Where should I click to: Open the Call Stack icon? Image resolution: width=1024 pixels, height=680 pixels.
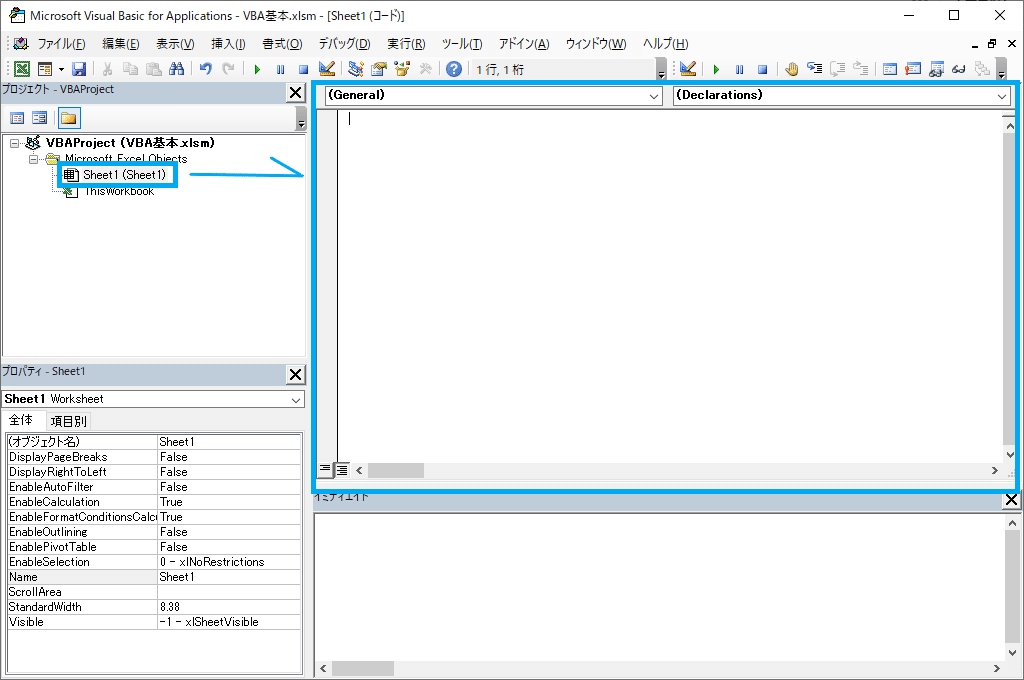coord(982,69)
